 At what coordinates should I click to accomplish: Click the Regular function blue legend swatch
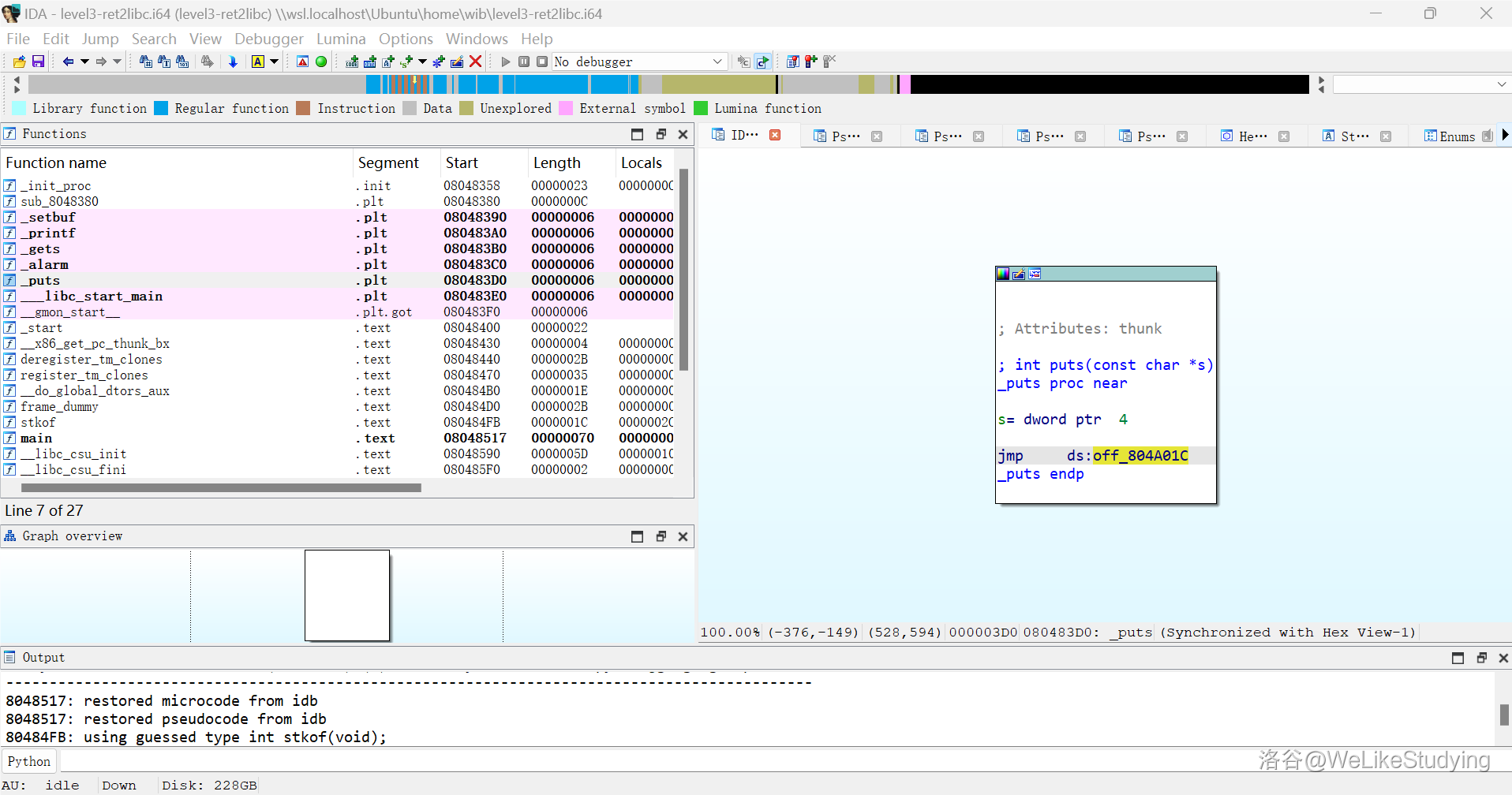[161, 108]
